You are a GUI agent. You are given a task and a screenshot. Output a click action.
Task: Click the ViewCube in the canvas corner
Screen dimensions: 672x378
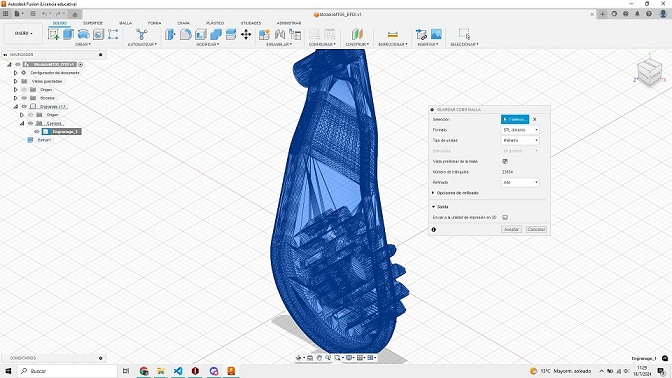click(649, 72)
